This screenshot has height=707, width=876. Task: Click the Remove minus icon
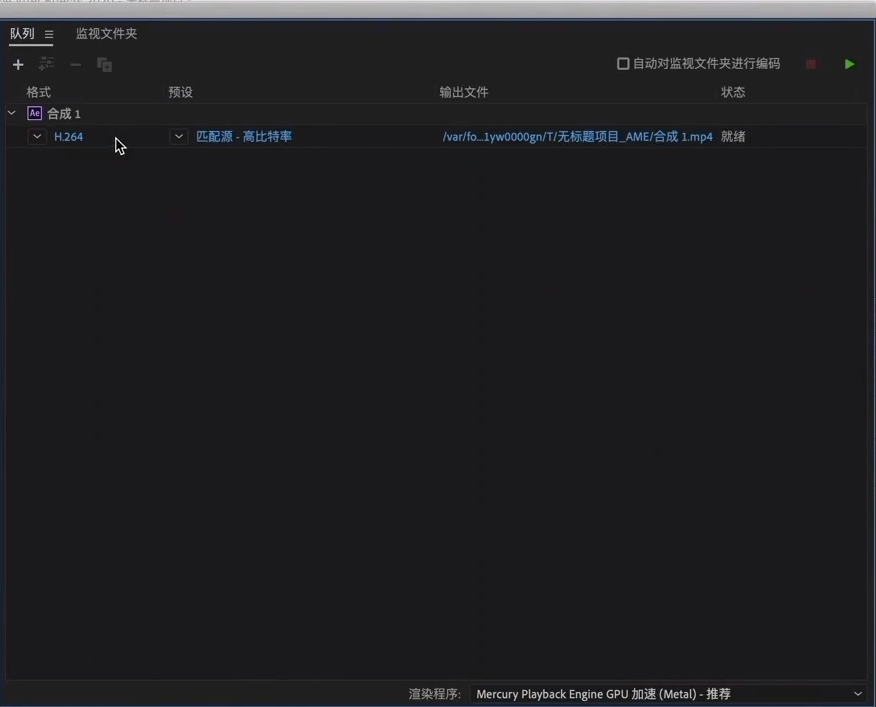[x=75, y=65]
